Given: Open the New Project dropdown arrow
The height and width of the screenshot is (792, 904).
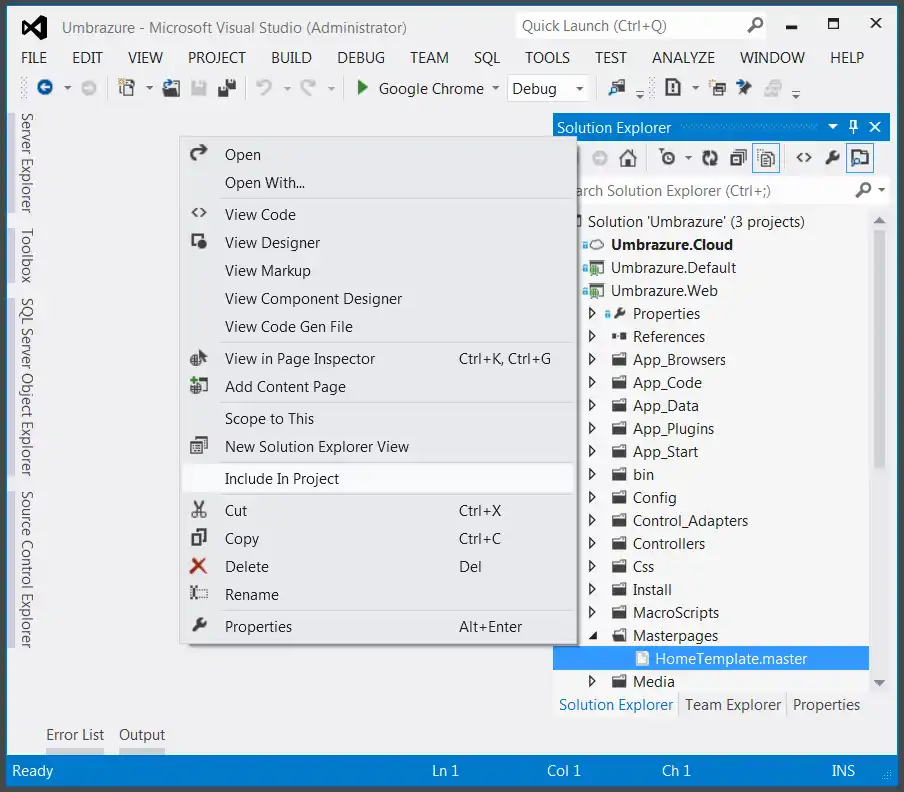Looking at the screenshot, I should pos(149,88).
